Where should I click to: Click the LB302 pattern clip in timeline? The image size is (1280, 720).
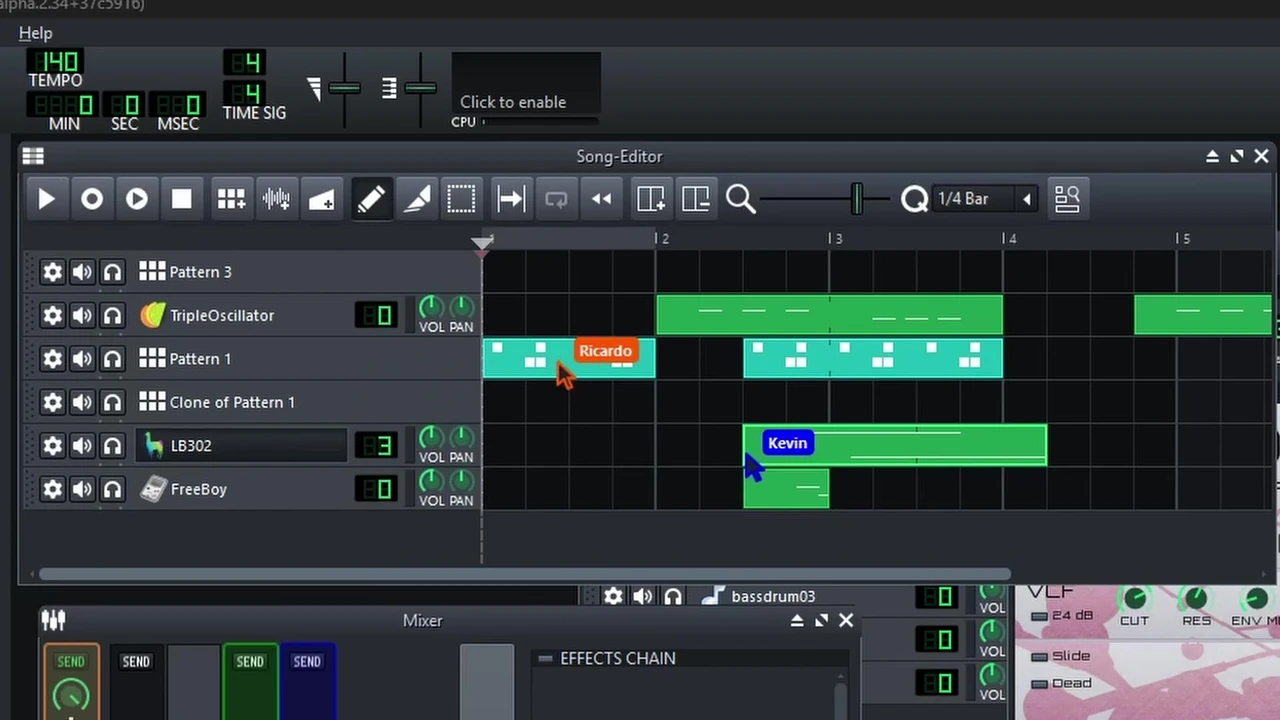895,445
